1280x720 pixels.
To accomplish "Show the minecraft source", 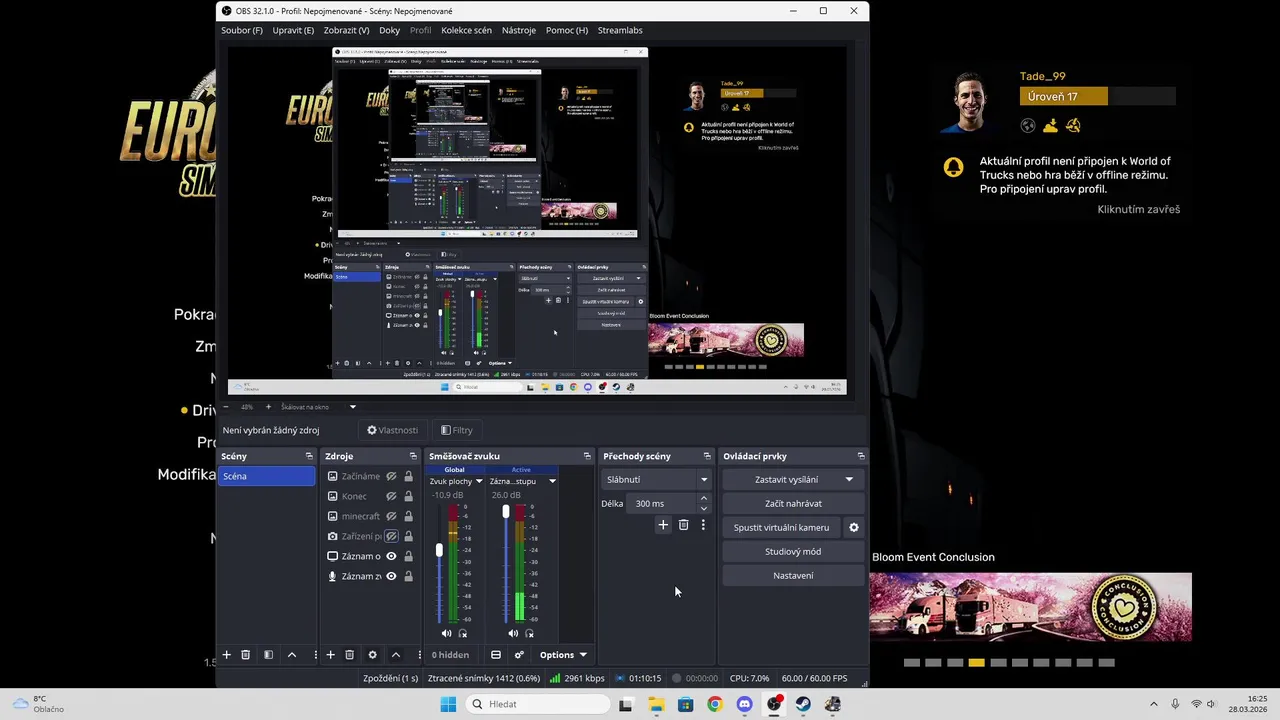I will [391, 516].
